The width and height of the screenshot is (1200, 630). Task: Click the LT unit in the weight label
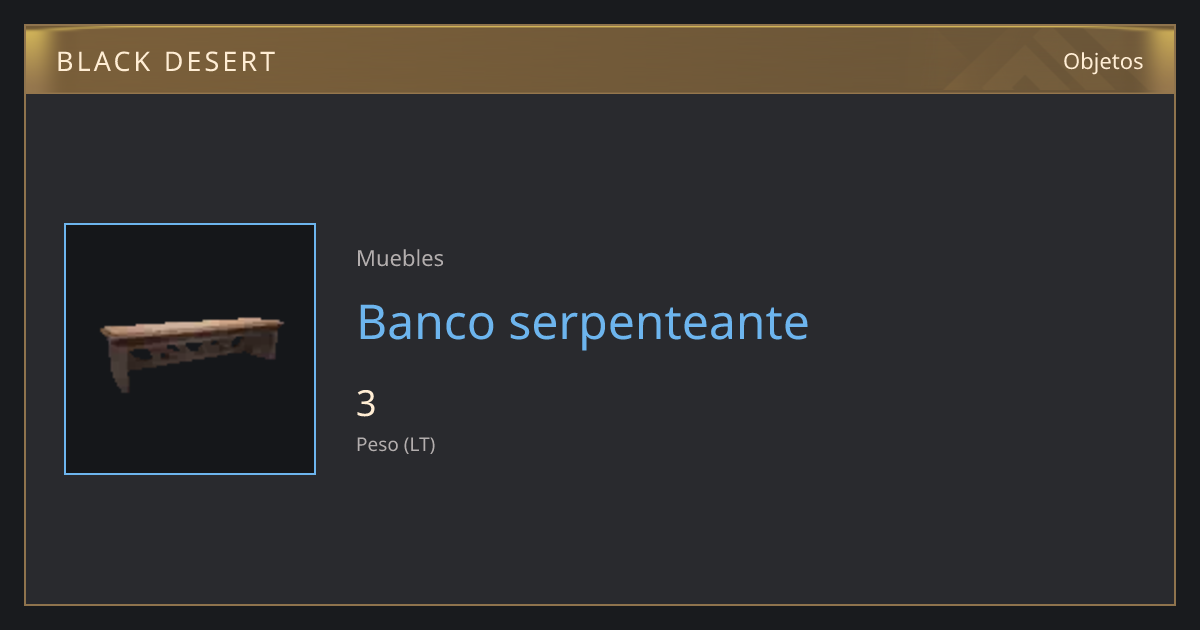point(419,445)
